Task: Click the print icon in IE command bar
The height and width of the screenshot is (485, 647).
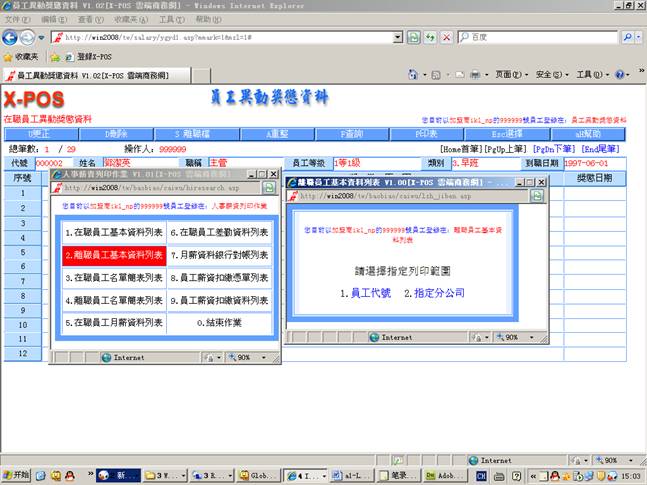Action: coord(476,75)
